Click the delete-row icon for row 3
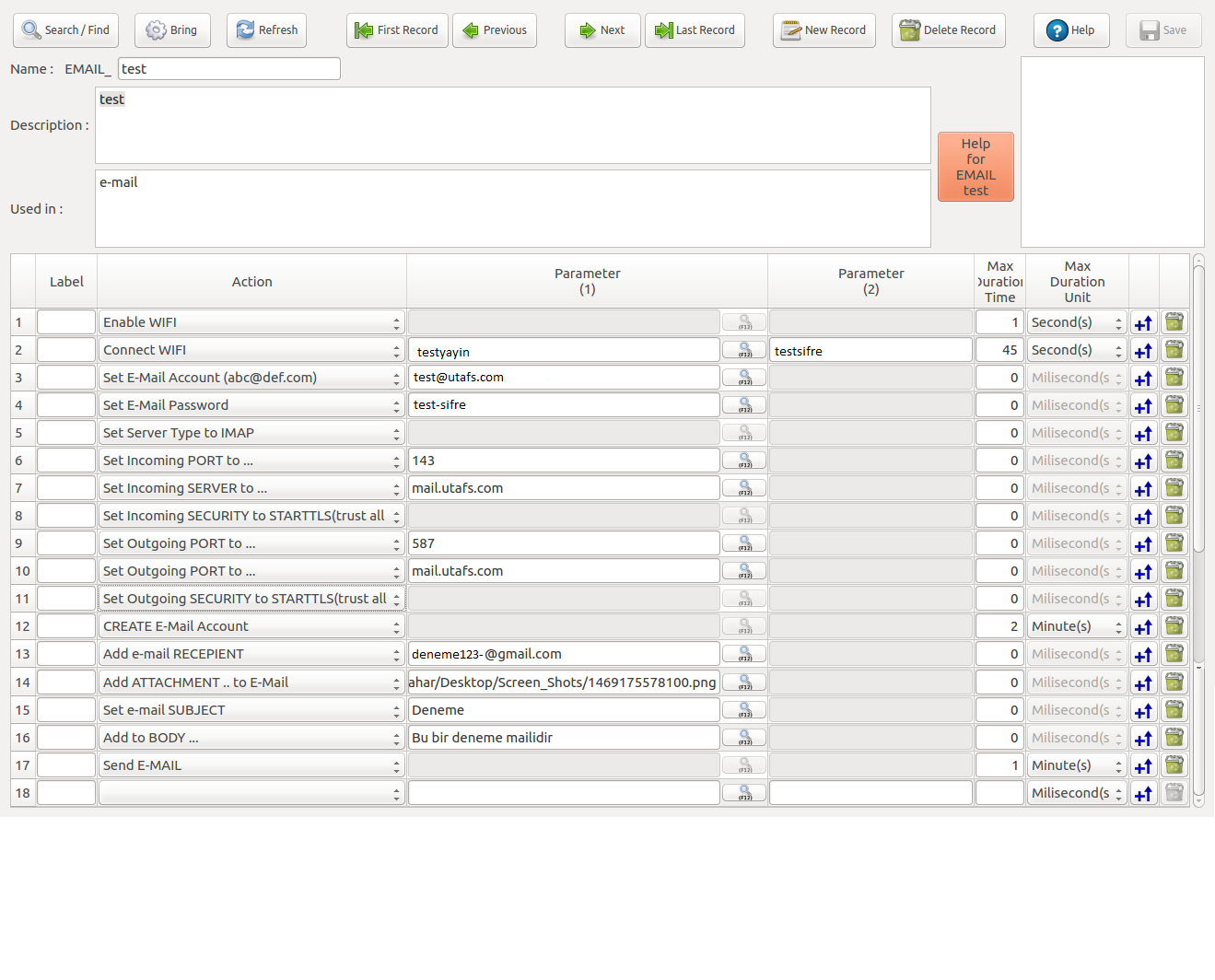 coord(1174,378)
